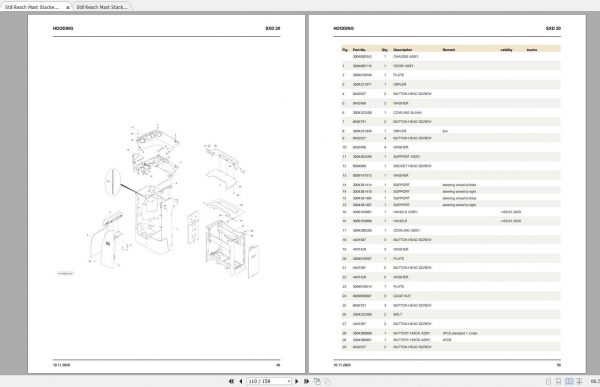The width and height of the screenshot is (600, 387).
Task: Close the first document tab
Action: coord(68,7)
